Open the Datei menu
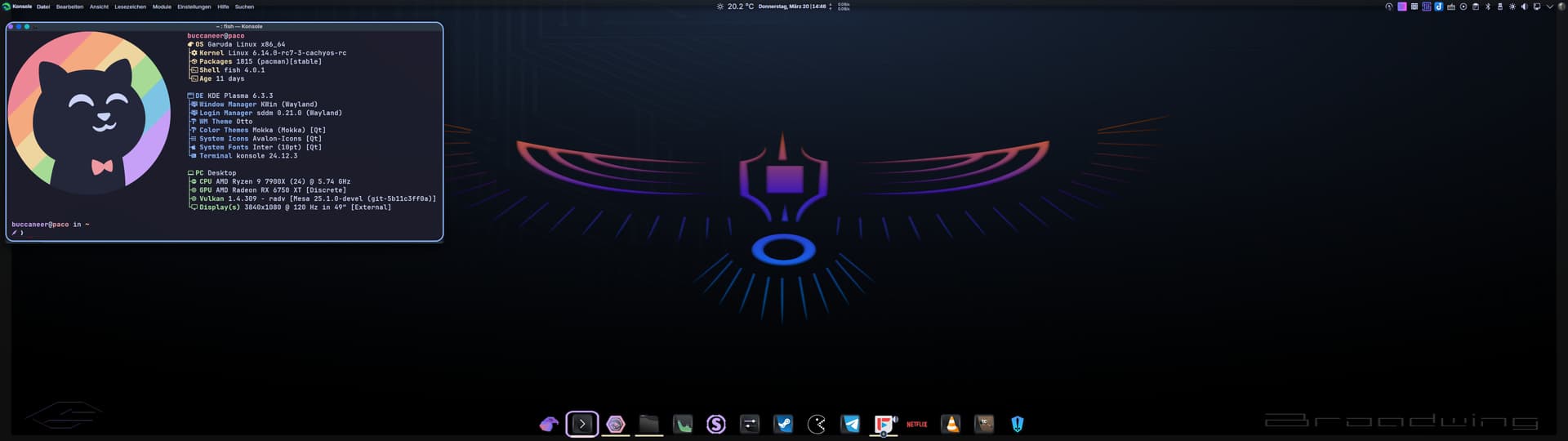 click(x=43, y=7)
